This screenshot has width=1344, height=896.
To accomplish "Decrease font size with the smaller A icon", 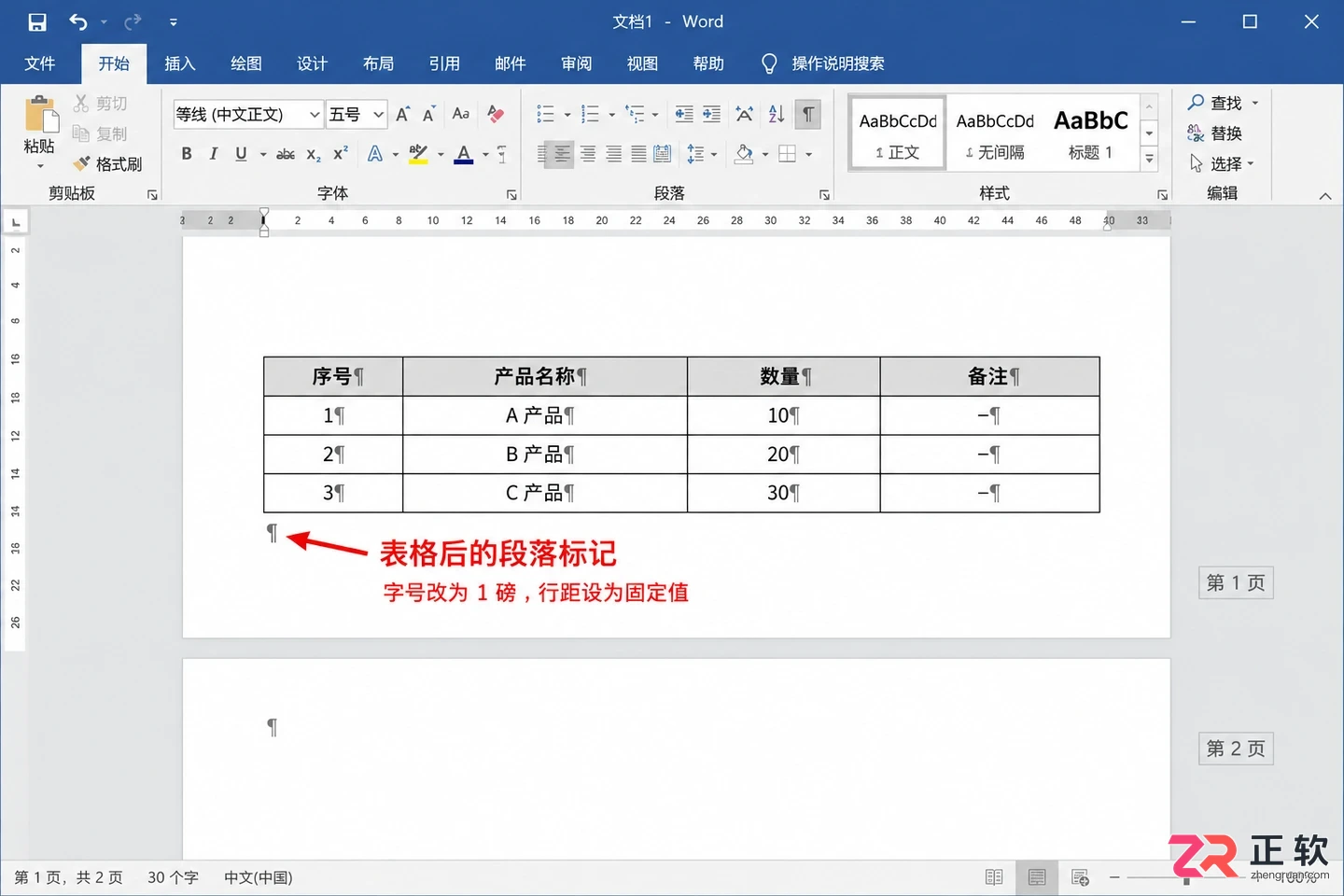I will click(x=428, y=114).
